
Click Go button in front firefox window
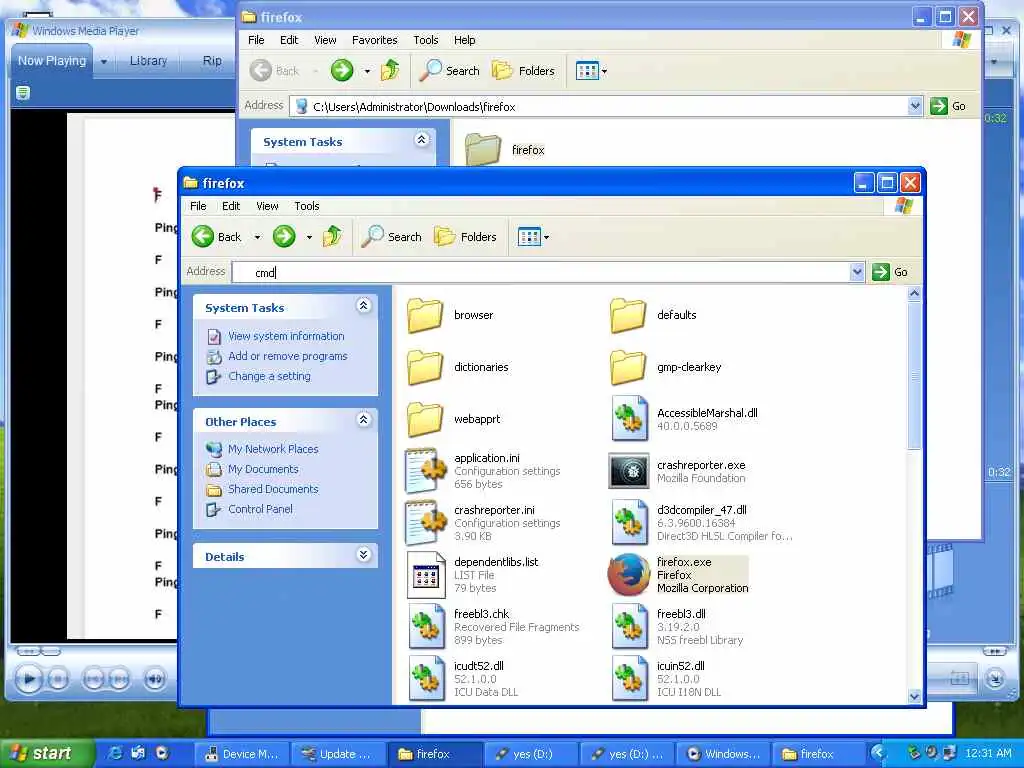pyautogui.click(x=890, y=272)
